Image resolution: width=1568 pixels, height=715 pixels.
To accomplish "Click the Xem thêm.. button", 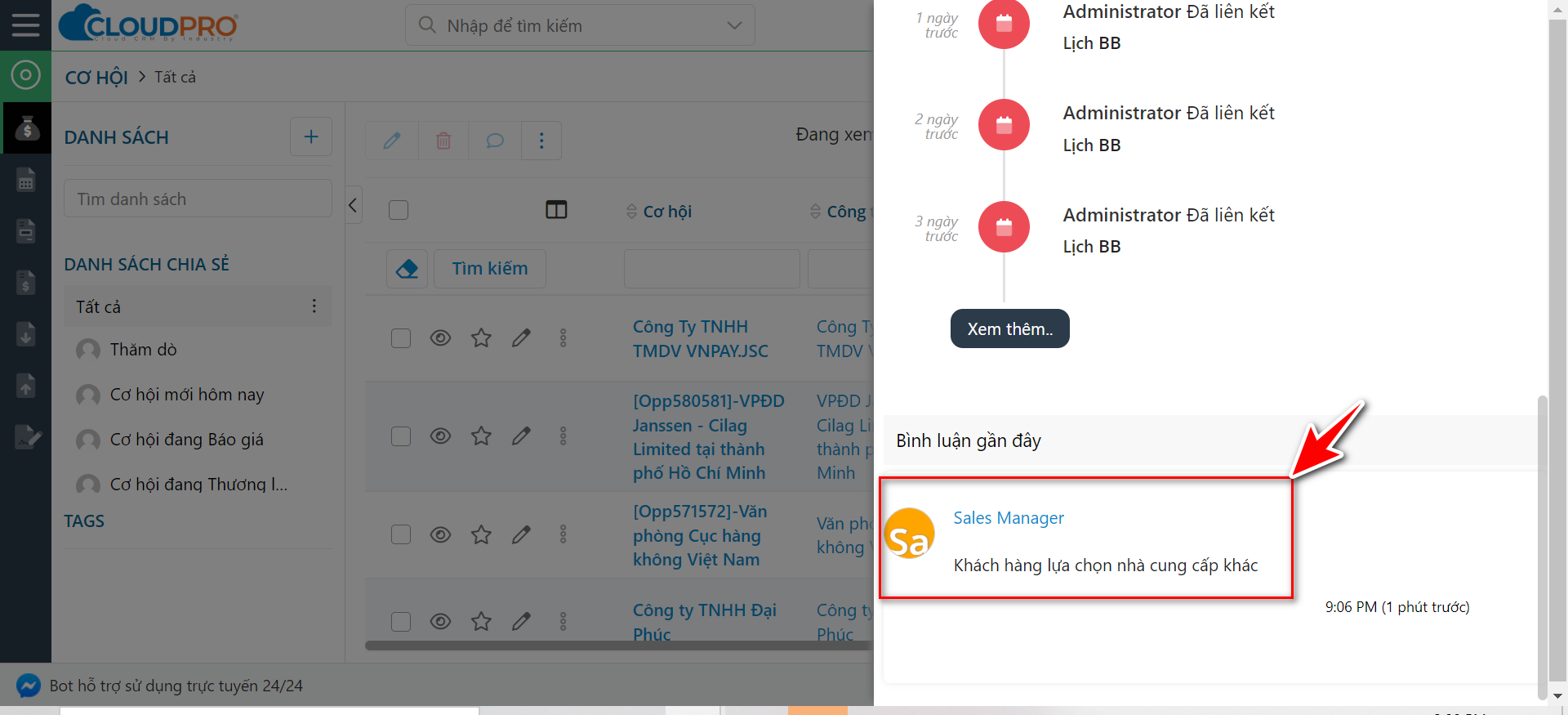I will pos(1009,328).
